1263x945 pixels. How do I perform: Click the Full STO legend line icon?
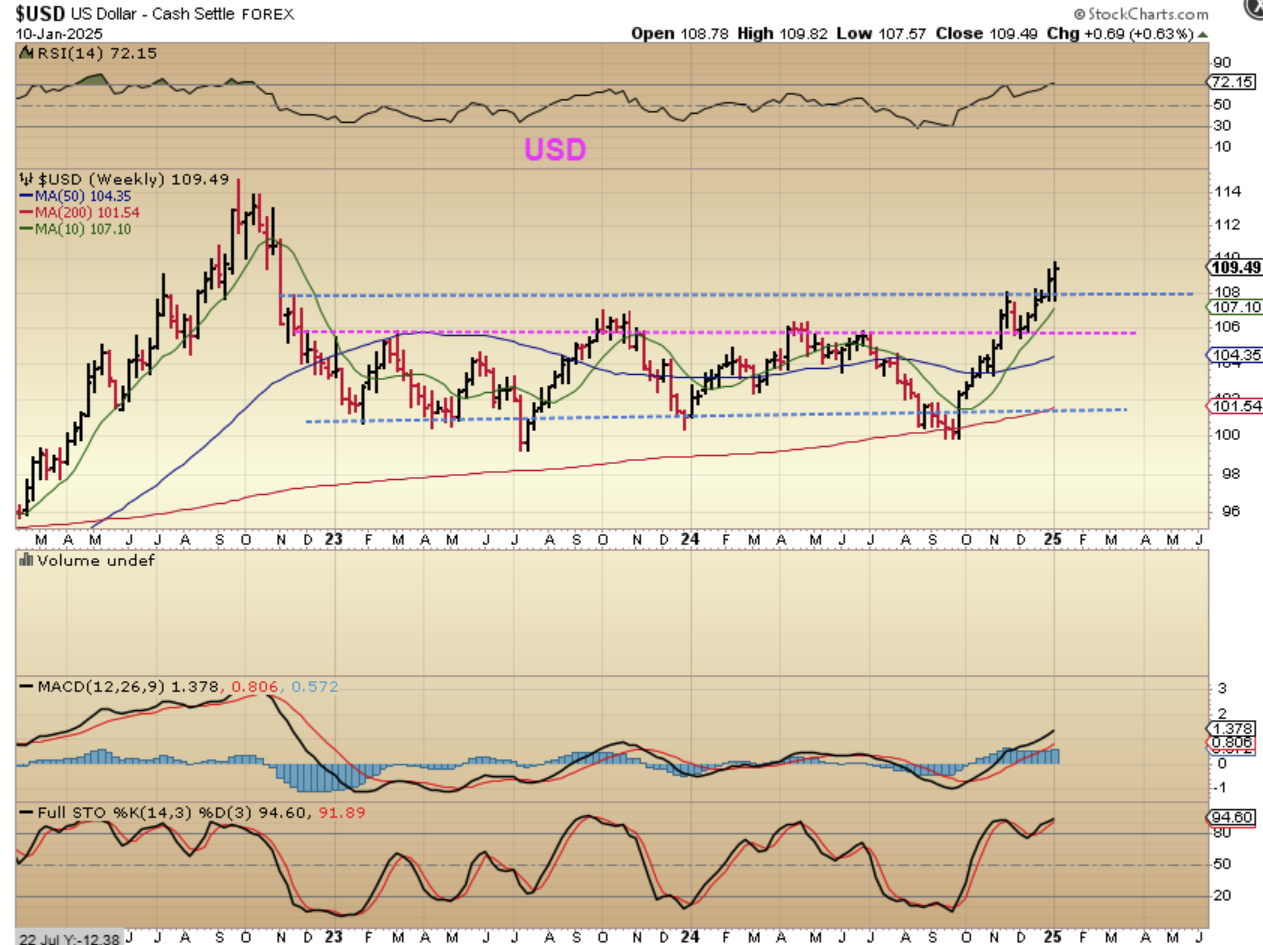(25, 813)
